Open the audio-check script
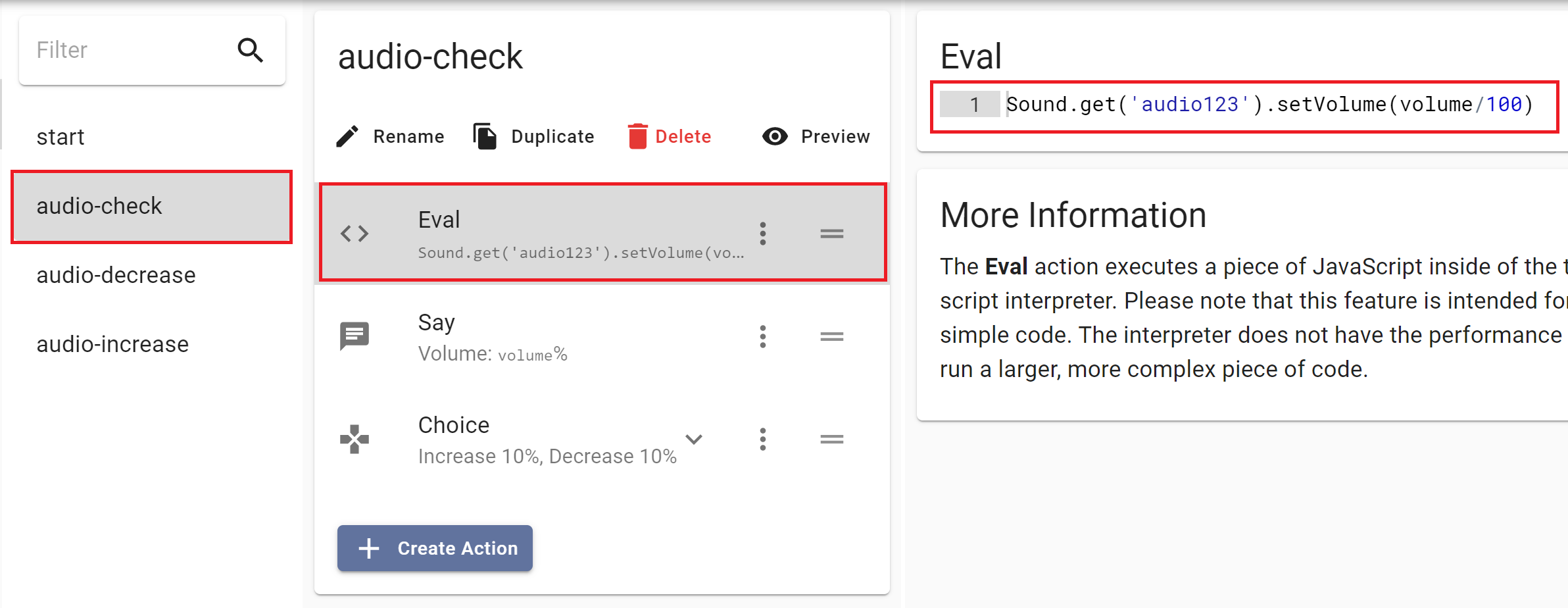Image resolution: width=1568 pixels, height=608 pixels. point(151,207)
